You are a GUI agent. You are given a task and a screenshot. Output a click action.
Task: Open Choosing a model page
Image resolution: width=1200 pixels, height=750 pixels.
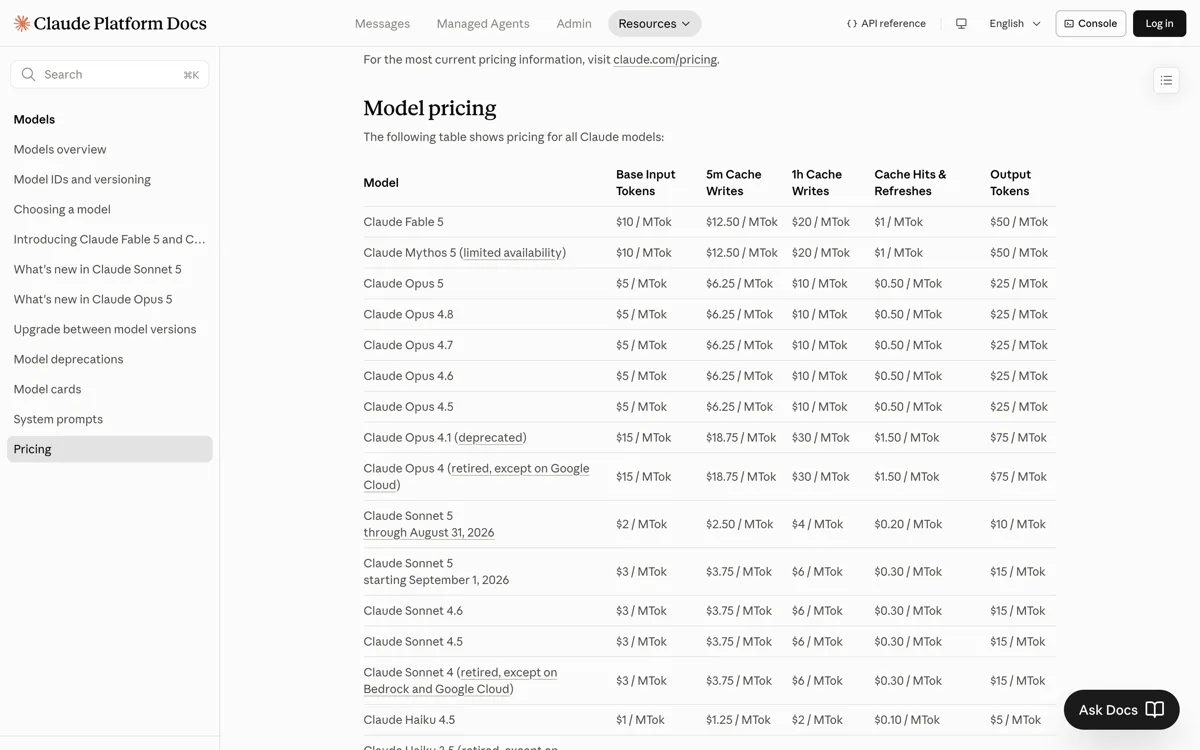(x=62, y=209)
